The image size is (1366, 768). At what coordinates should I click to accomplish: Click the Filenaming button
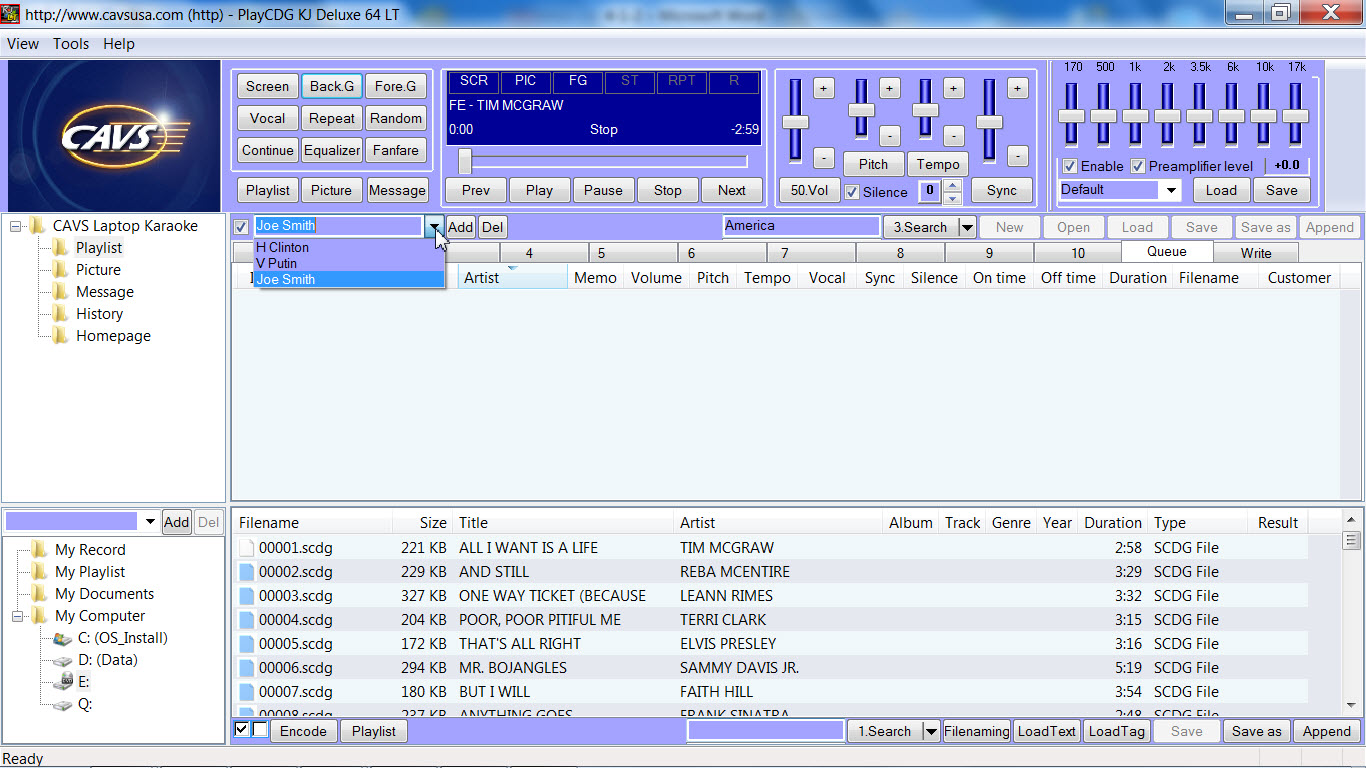[x=977, y=731]
